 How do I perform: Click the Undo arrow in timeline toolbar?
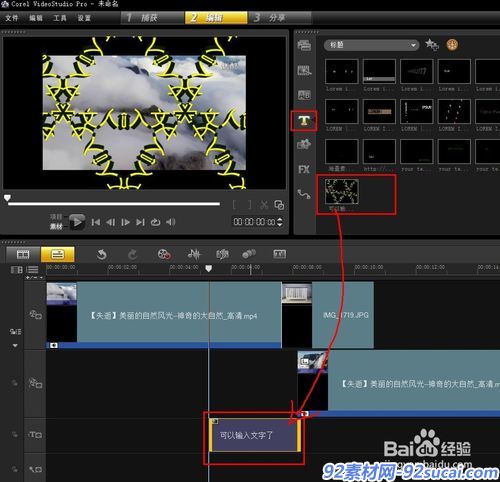click(102, 255)
